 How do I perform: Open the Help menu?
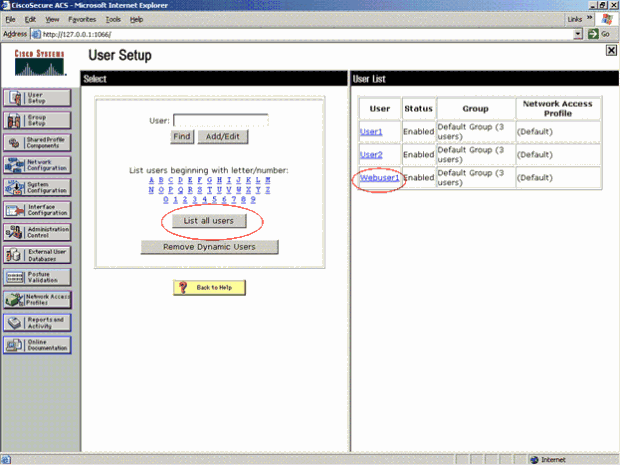point(136,19)
